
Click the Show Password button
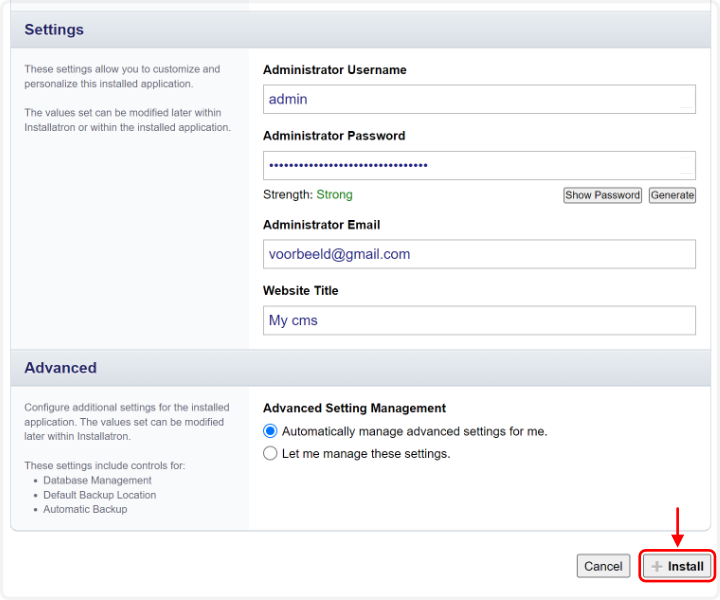pos(602,195)
